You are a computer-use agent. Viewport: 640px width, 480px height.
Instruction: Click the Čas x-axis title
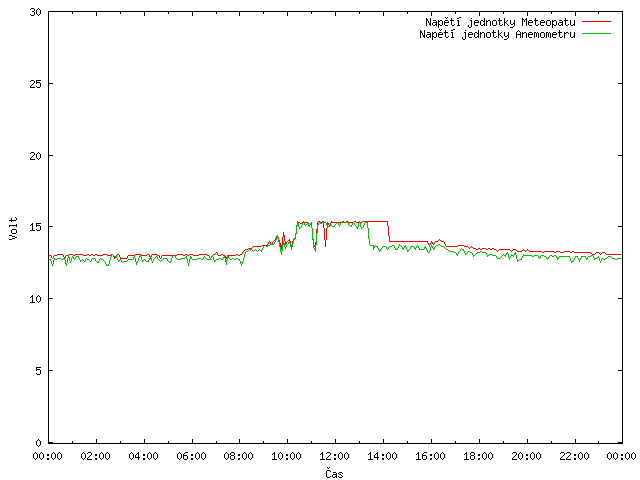click(x=334, y=473)
